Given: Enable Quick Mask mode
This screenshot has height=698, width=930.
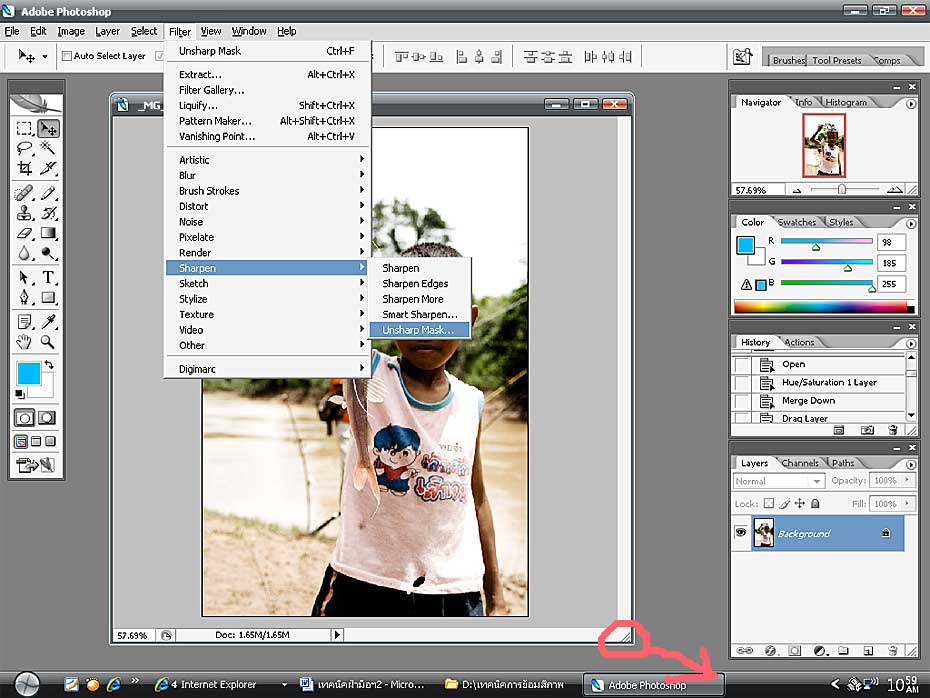Looking at the screenshot, I should coord(47,417).
